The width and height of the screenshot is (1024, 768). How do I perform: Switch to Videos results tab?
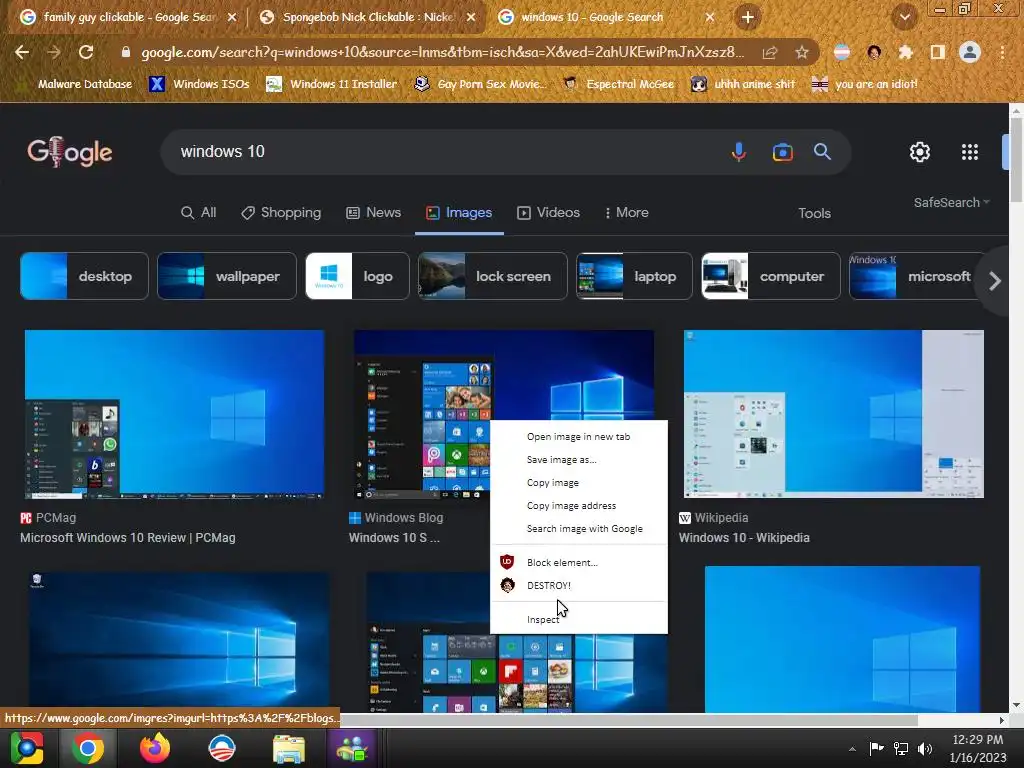[549, 212]
